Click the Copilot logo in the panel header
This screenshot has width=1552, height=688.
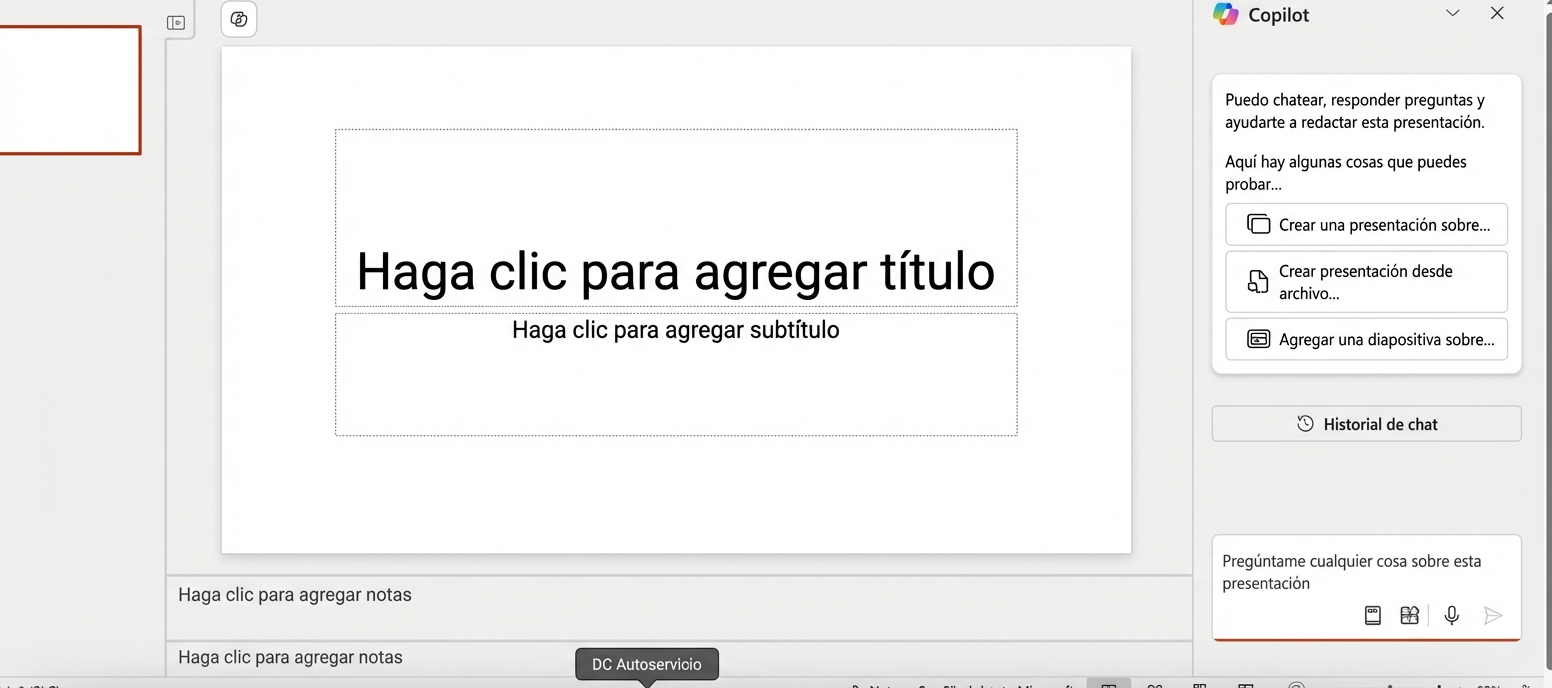(x=1226, y=14)
